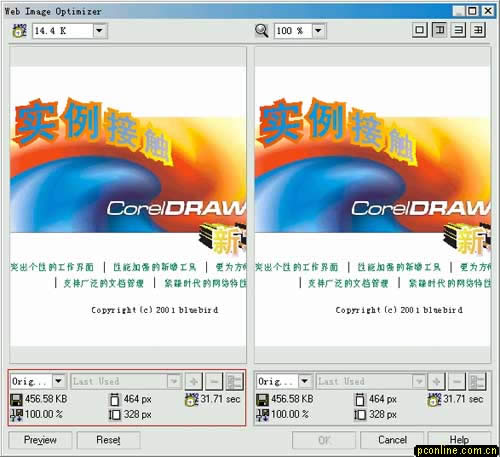The height and width of the screenshot is (457, 500).
Task: Click right pane download time icon
Action: [x=435, y=399]
